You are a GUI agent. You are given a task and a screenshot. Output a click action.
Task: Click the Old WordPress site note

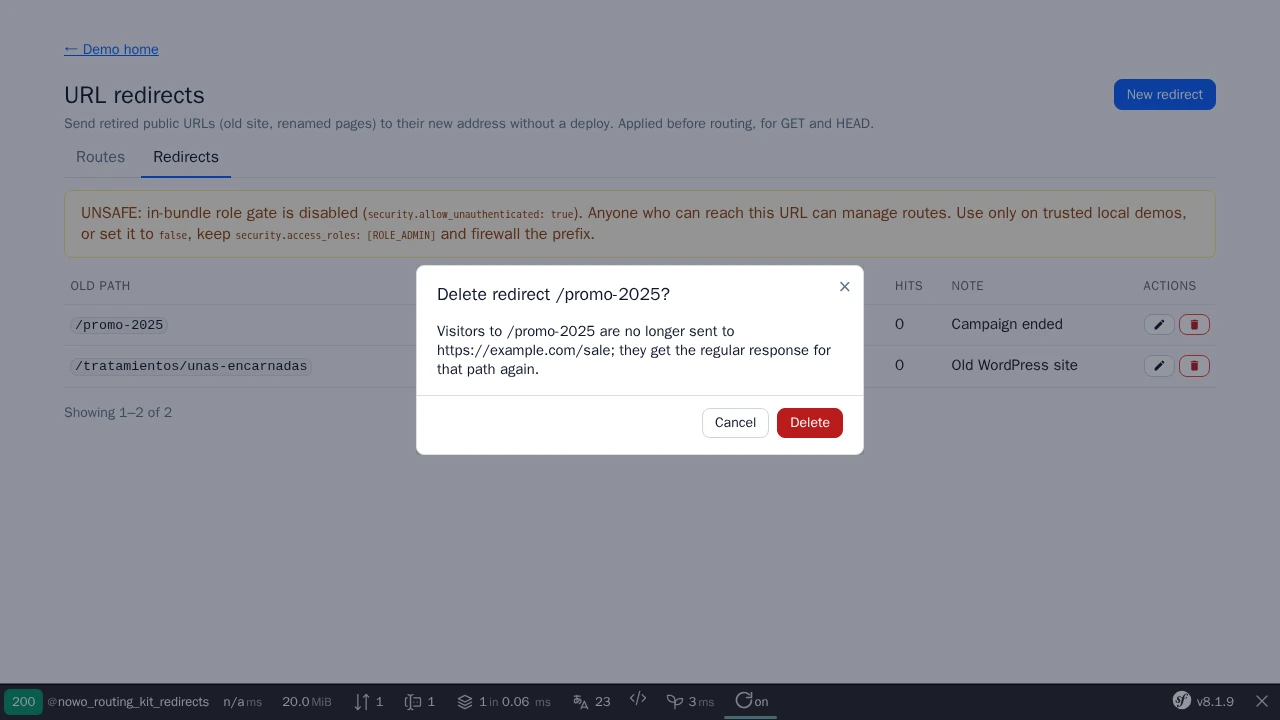tap(1014, 365)
